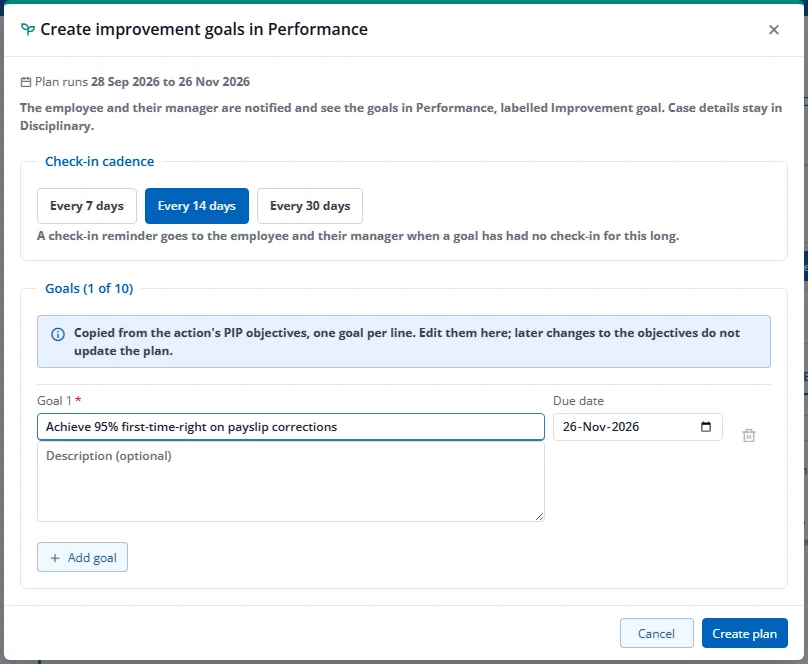
Task: Delete Goal 1 with the trash icon
Action: pos(749,436)
